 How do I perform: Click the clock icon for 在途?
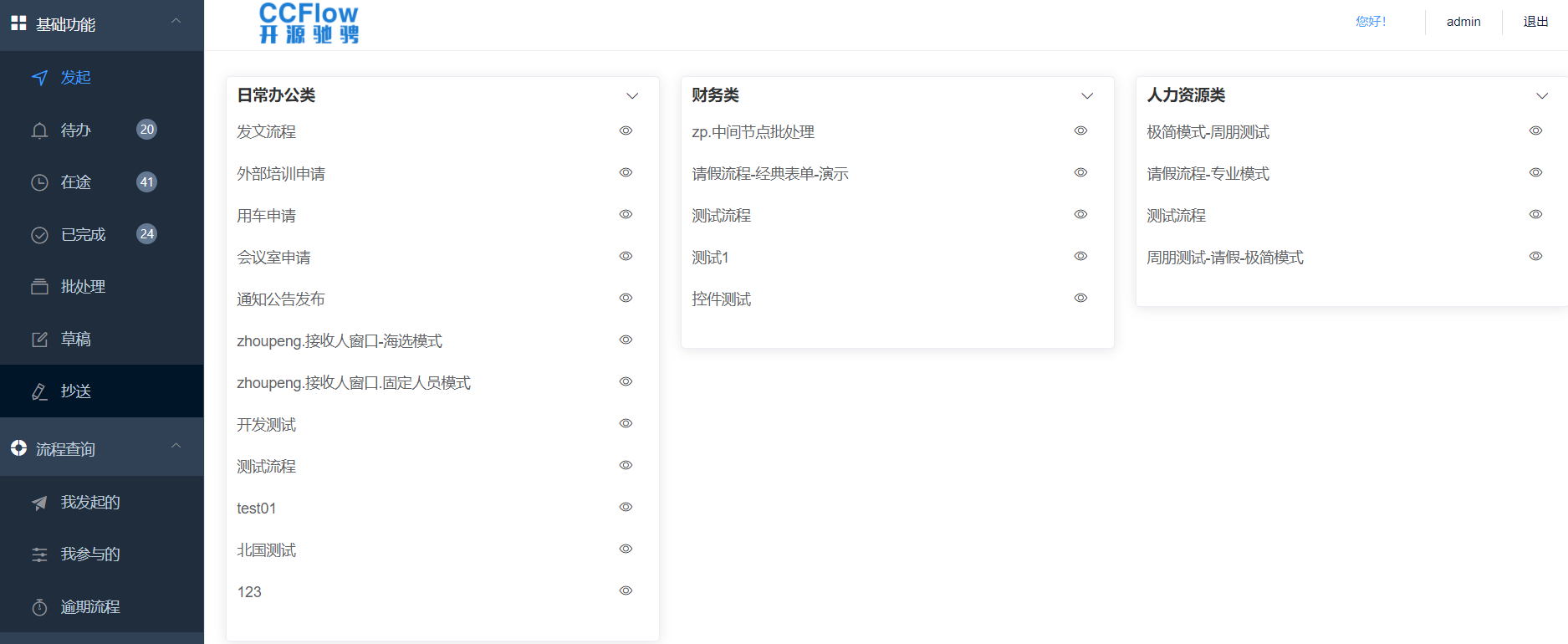pos(39,182)
